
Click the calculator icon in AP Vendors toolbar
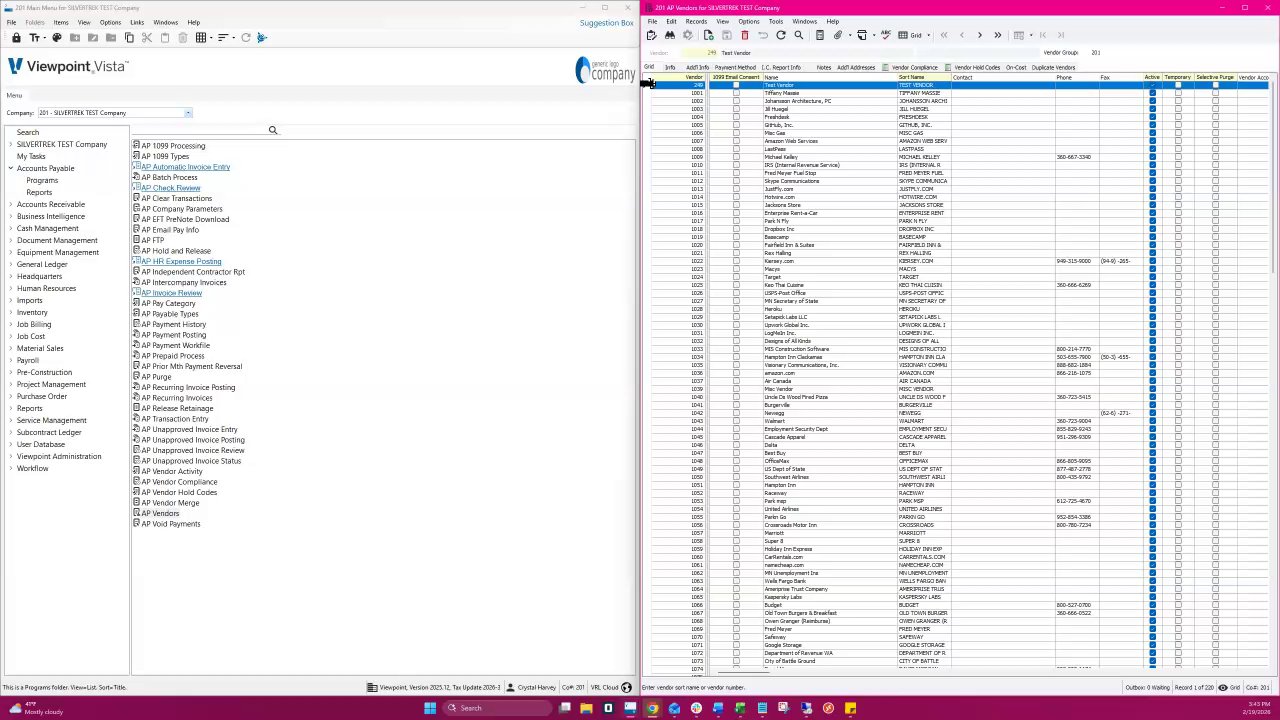click(x=819, y=35)
